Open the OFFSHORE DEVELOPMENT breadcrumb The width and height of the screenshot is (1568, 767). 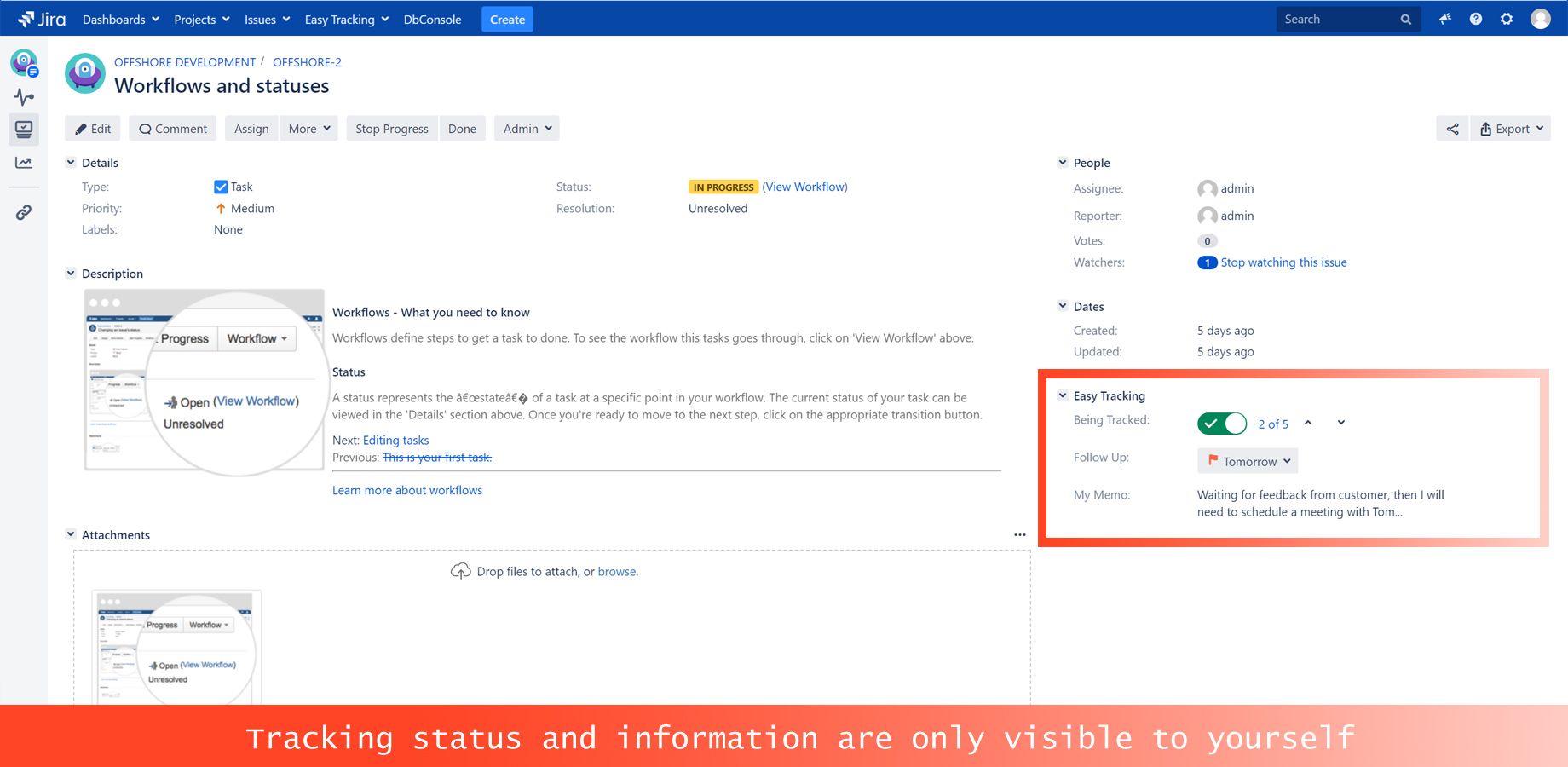(x=185, y=62)
